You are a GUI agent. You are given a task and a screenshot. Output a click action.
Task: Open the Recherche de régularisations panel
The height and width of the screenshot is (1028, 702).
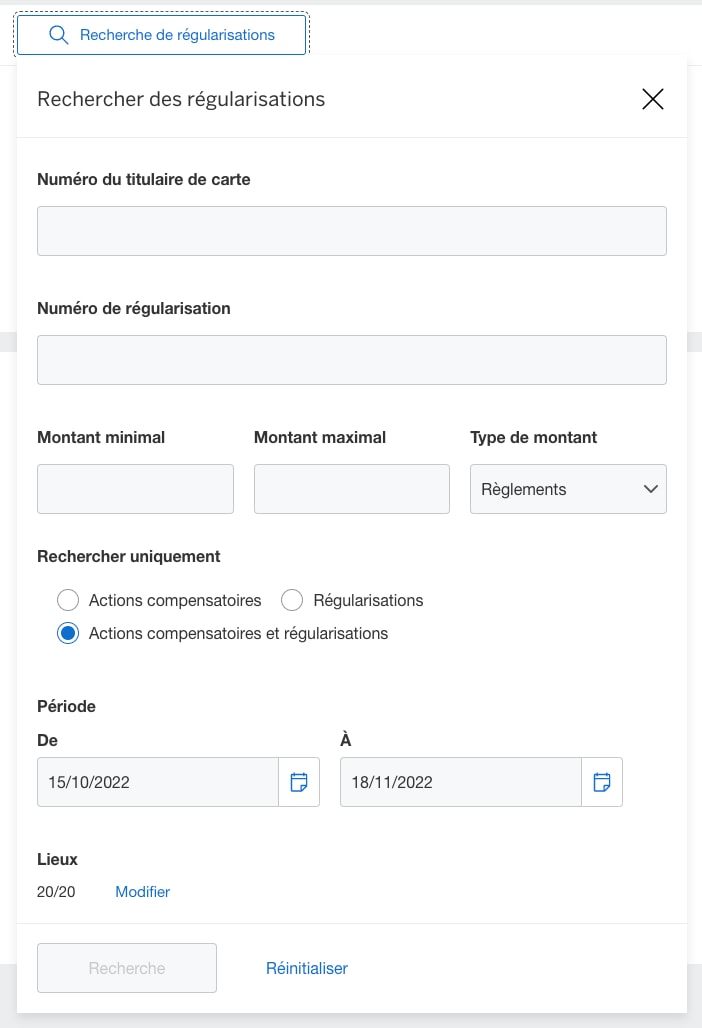tap(160, 34)
